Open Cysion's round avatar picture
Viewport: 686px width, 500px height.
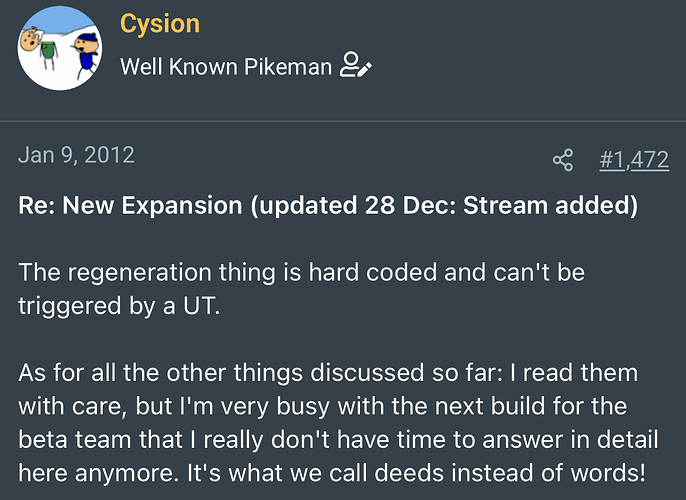pyautogui.click(x=60, y=48)
